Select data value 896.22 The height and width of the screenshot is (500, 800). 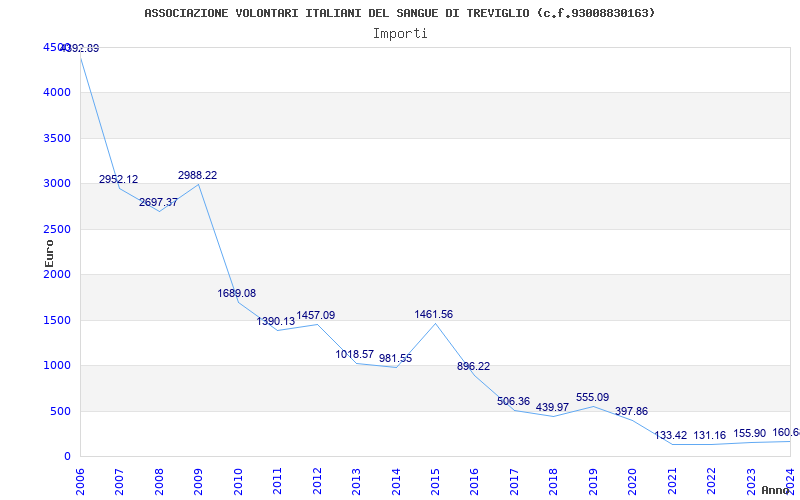pyautogui.click(x=473, y=366)
